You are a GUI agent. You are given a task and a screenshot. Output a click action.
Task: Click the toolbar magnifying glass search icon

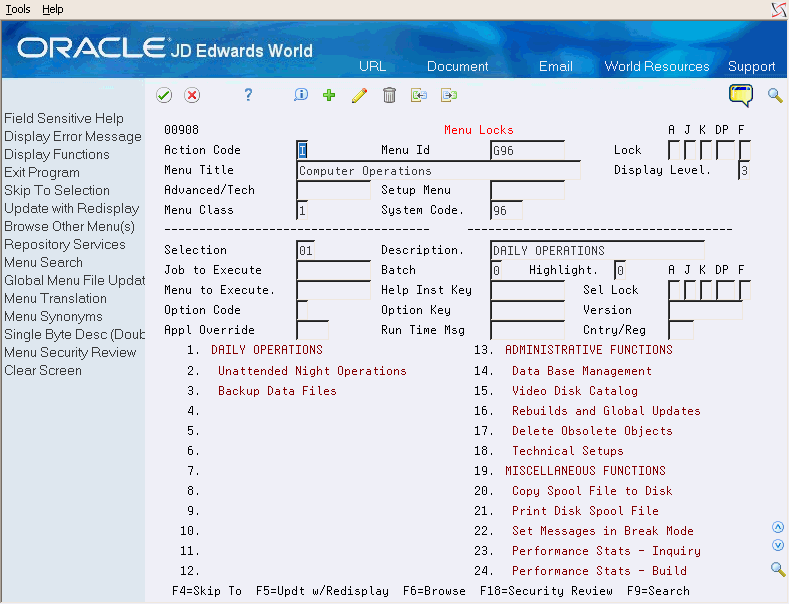tap(775, 95)
